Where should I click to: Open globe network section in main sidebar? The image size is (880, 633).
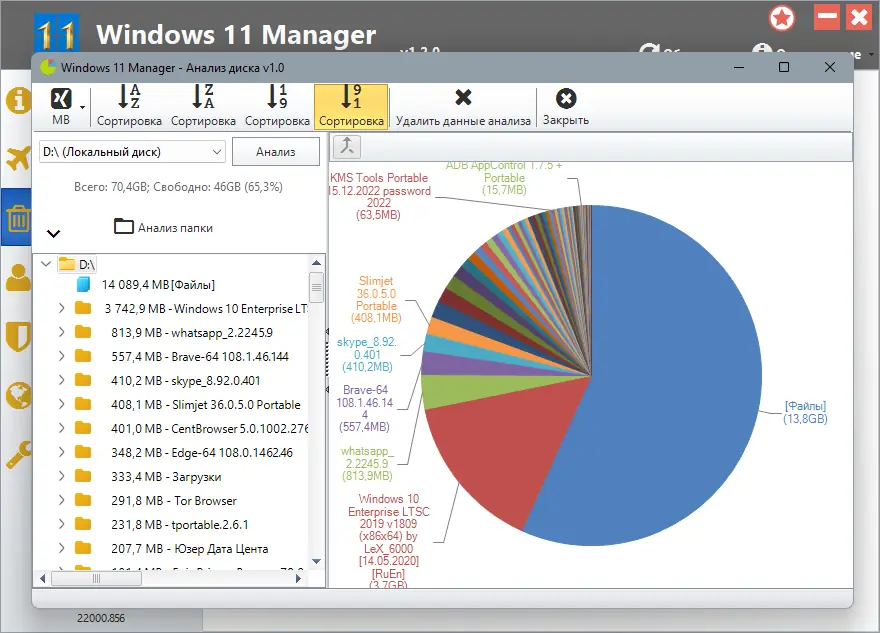(x=18, y=396)
